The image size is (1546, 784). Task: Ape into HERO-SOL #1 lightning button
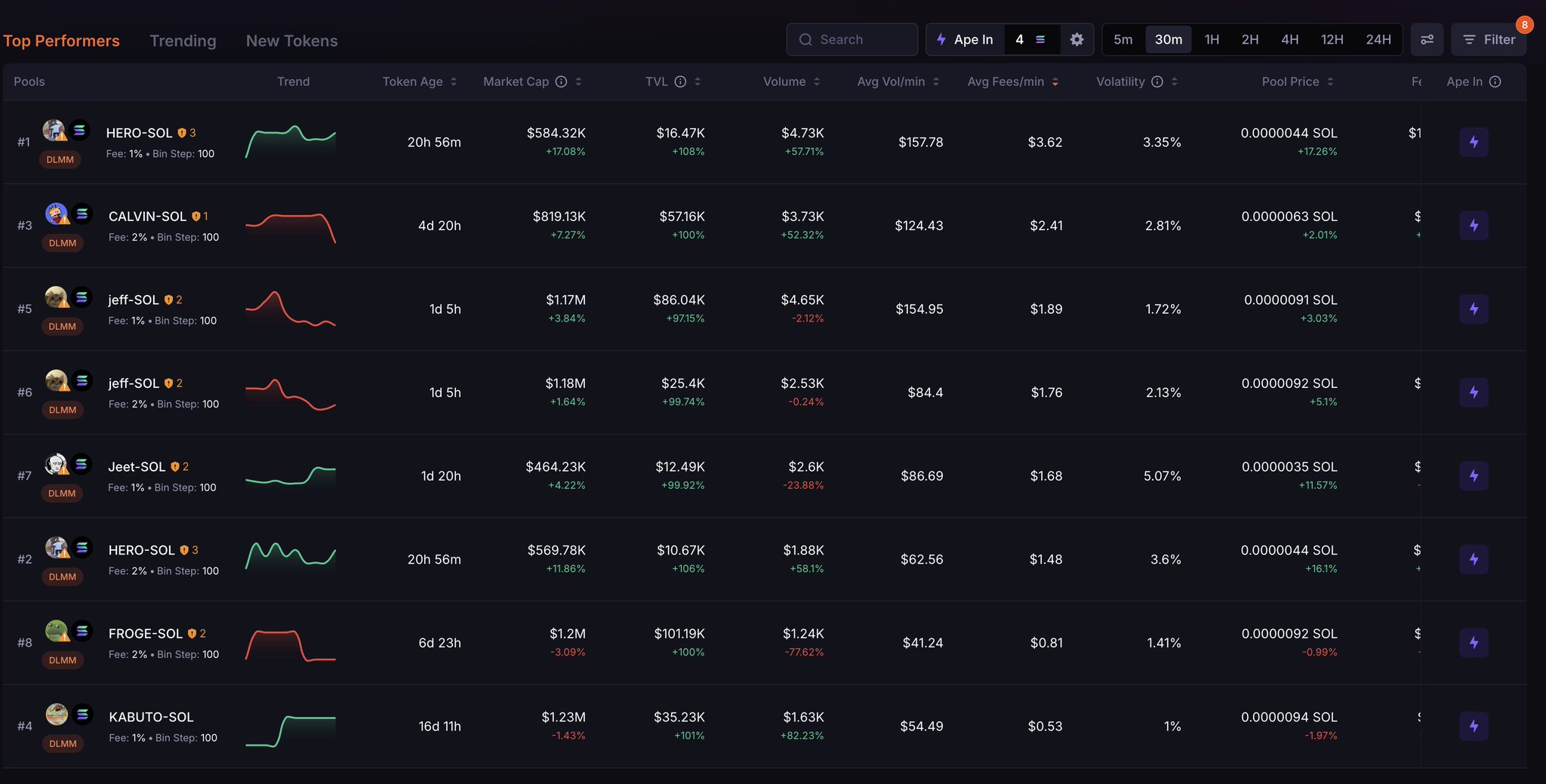pos(1474,142)
